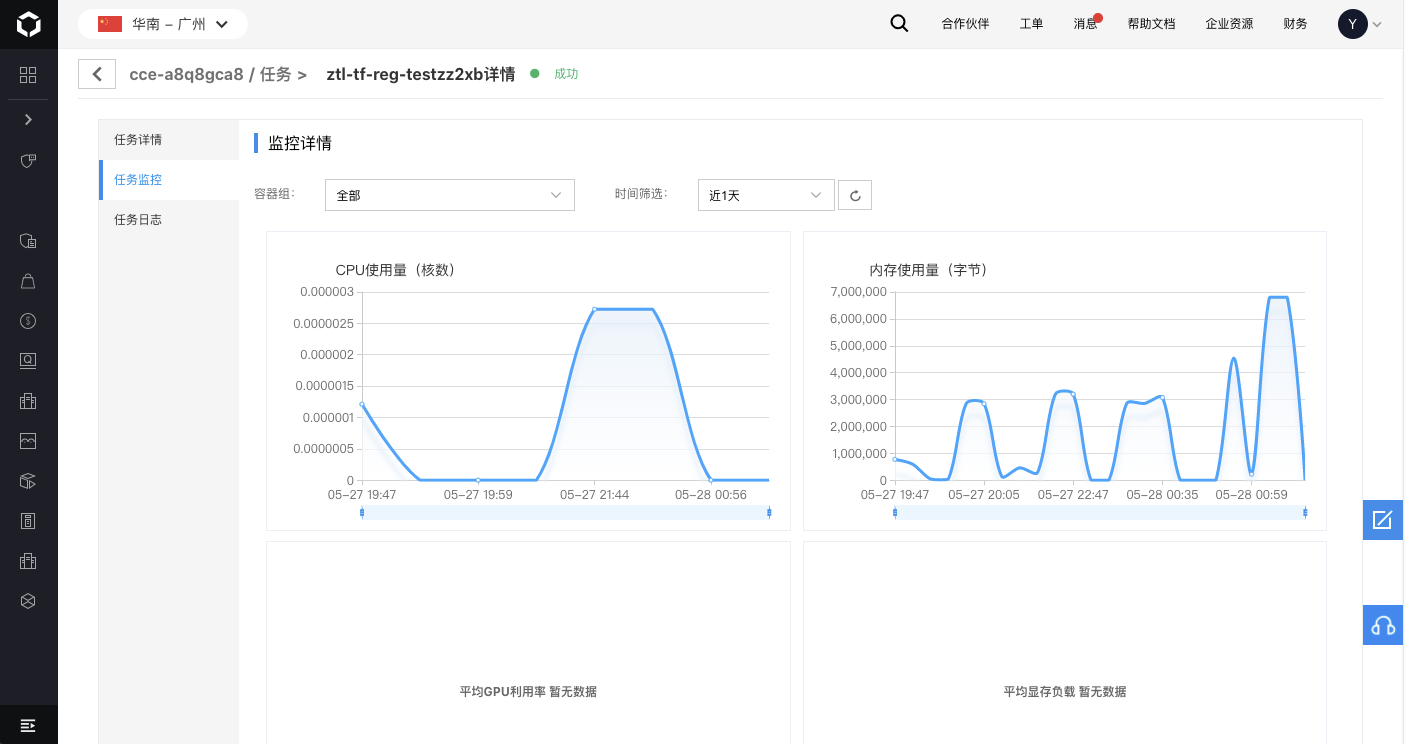Viewport: 1405px width, 744px height.
Task: Expand the sidebar using the right arrow
Action: pyautogui.click(x=28, y=120)
